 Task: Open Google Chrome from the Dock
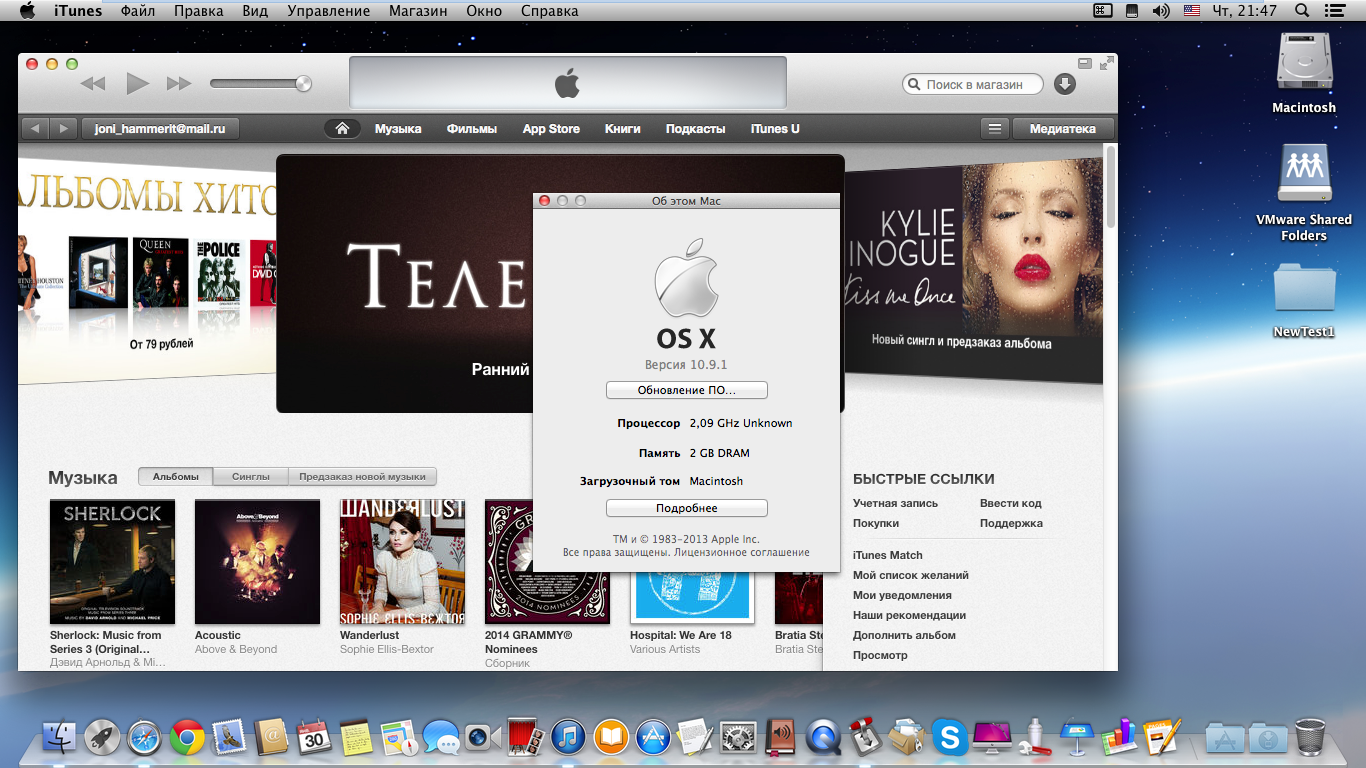187,738
